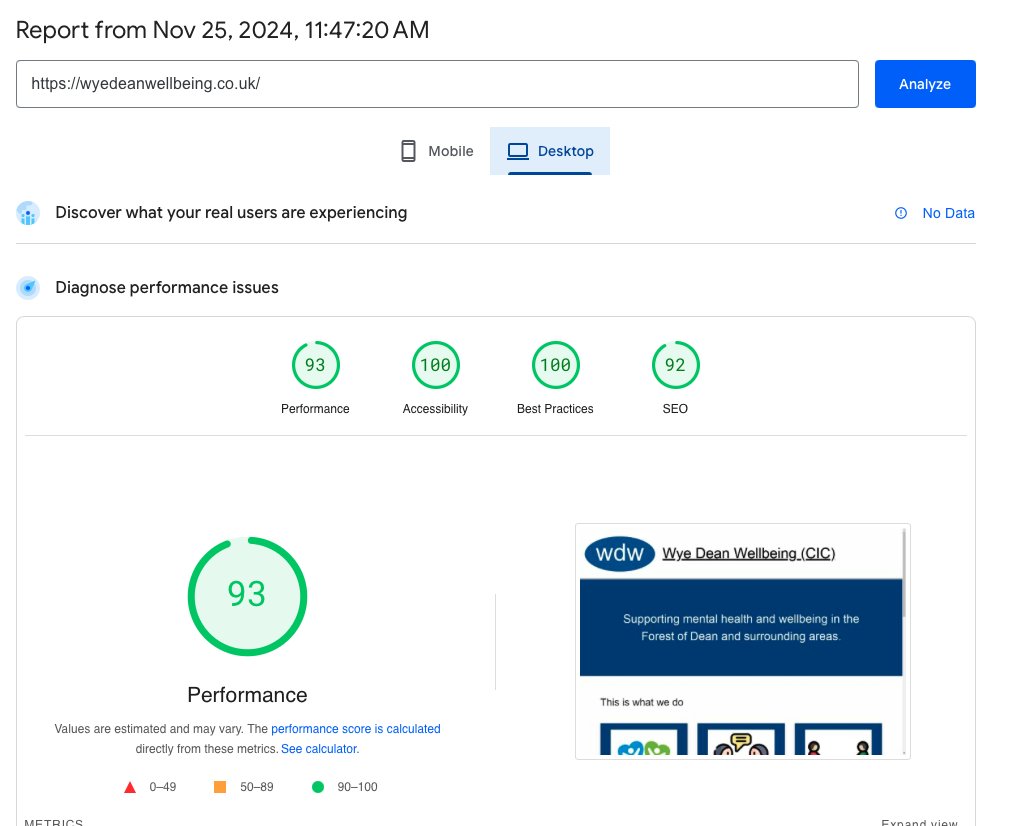Image resolution: width=1033 pixels, height=826 pixels.
Task: Click the Discover what your real users heading
Action: point(231,213)
